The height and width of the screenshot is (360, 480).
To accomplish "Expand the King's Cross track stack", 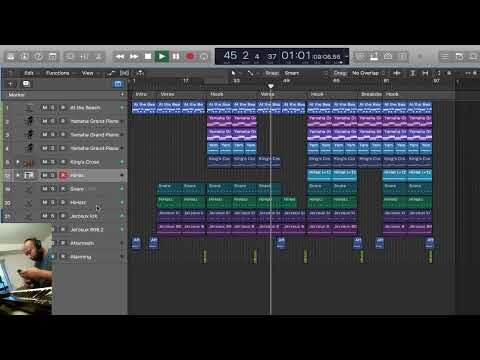I will coord(18,162).
